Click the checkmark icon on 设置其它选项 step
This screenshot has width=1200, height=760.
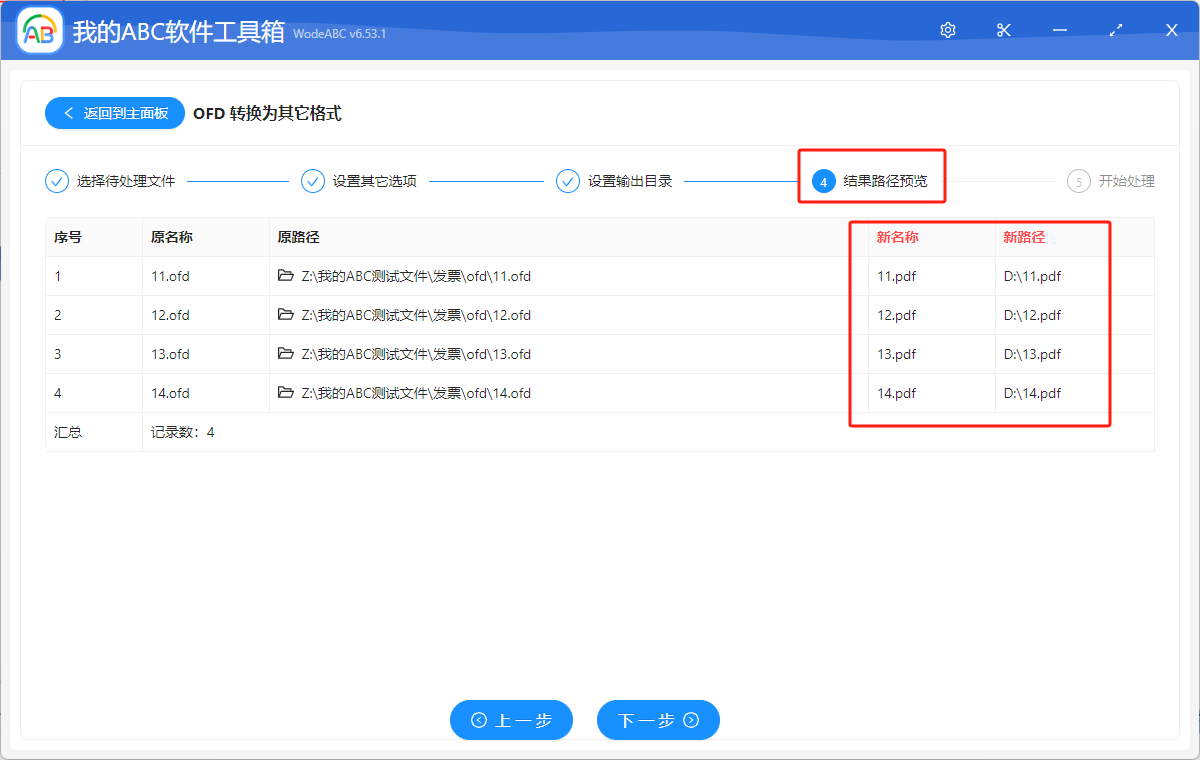click(313, 181)
